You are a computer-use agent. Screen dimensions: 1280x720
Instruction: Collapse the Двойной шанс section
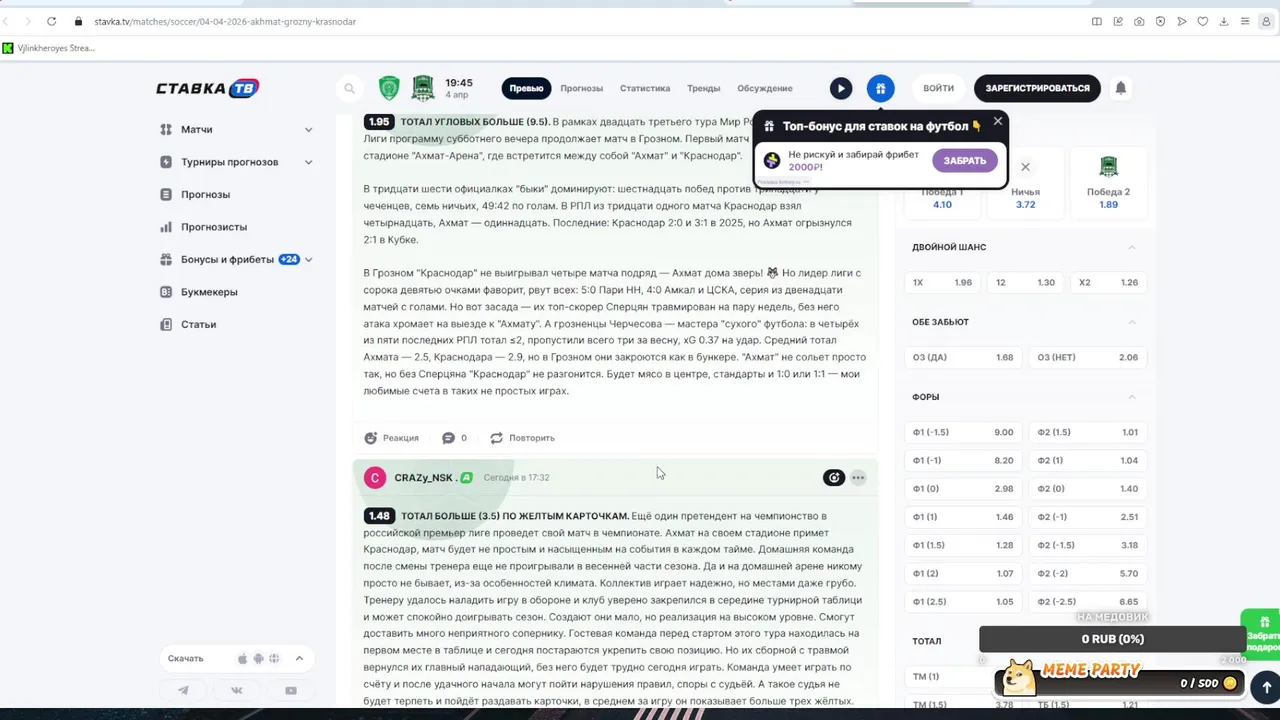pyautogui.click(x=1132, y=247)
